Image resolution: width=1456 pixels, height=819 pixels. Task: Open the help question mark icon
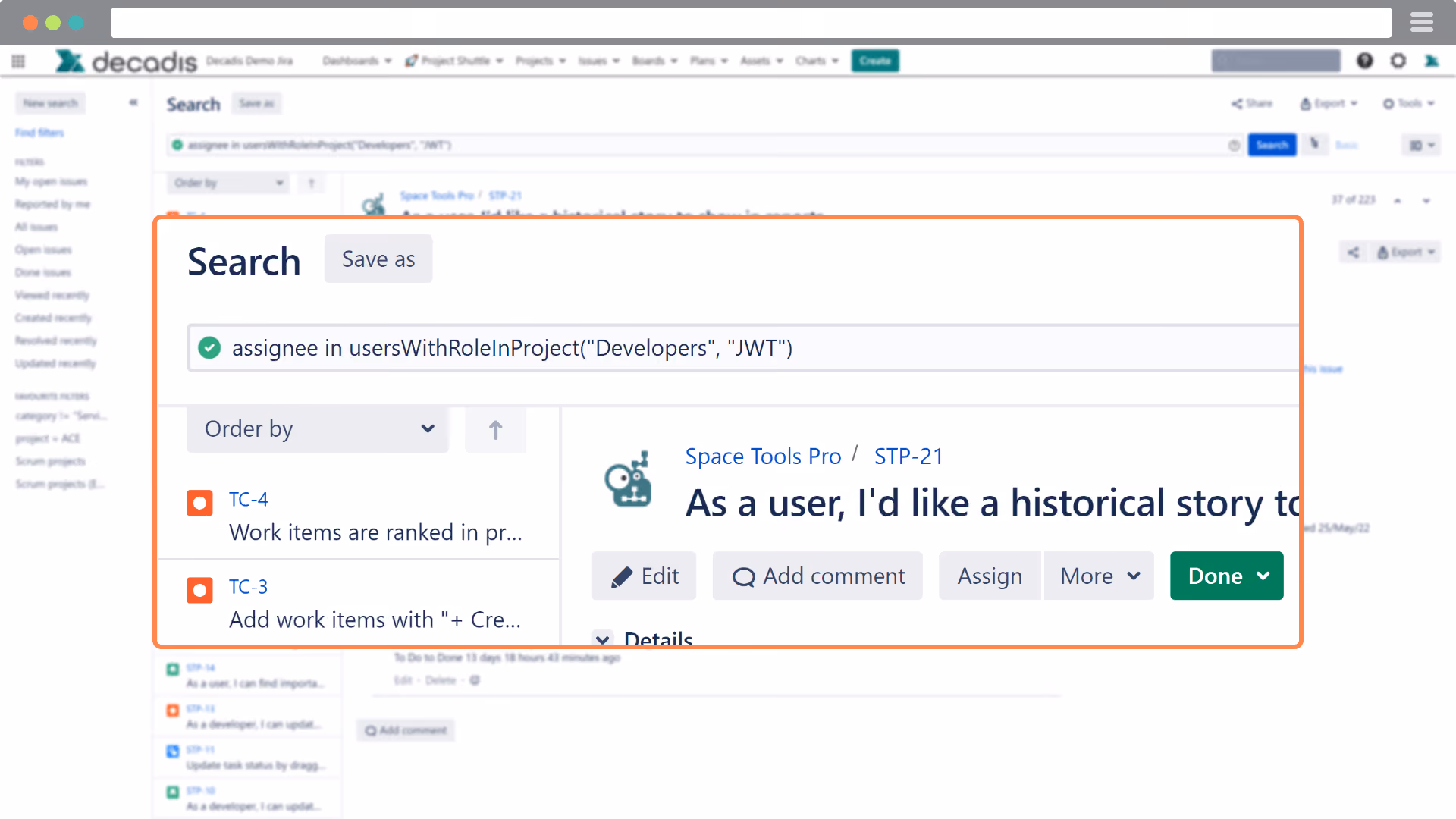tap(1365, 61)
